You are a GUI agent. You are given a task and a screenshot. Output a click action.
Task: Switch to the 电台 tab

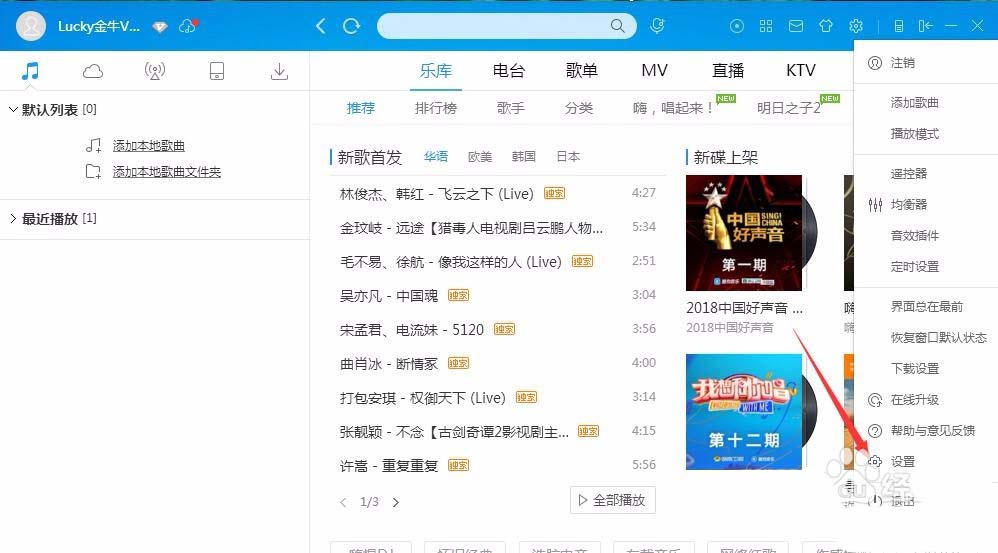(x=509, y=70)
